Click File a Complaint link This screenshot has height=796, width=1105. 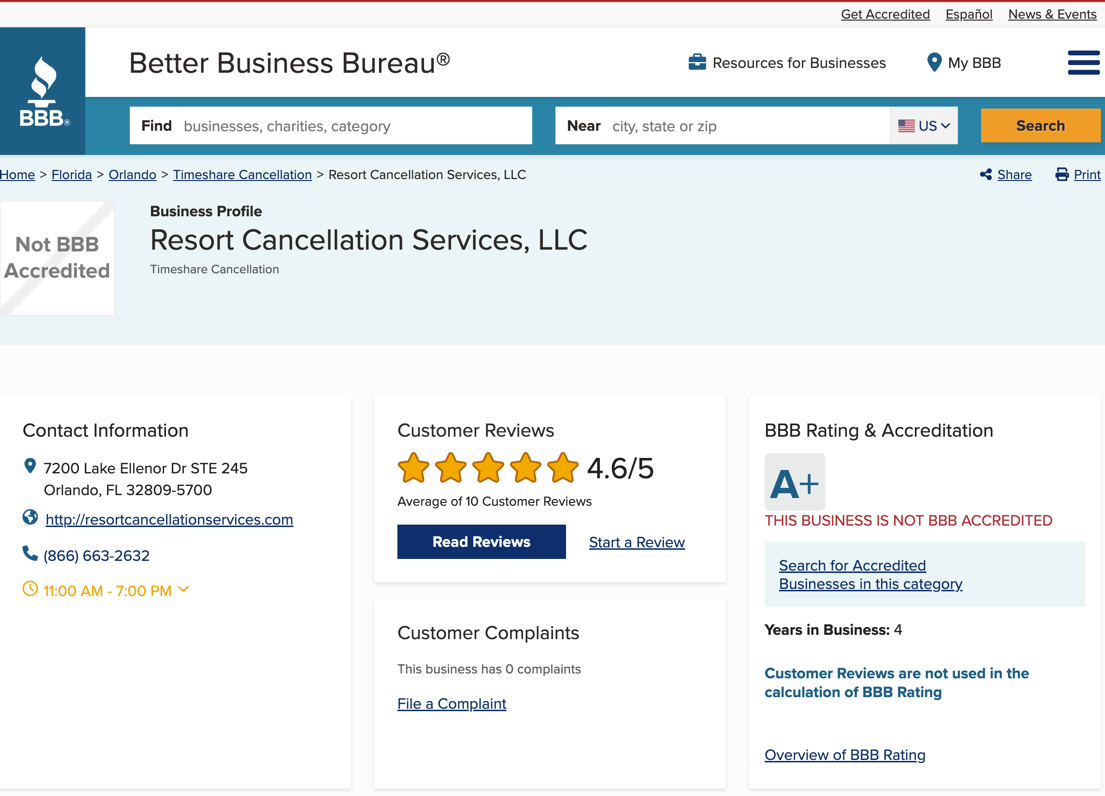(452, 704)
